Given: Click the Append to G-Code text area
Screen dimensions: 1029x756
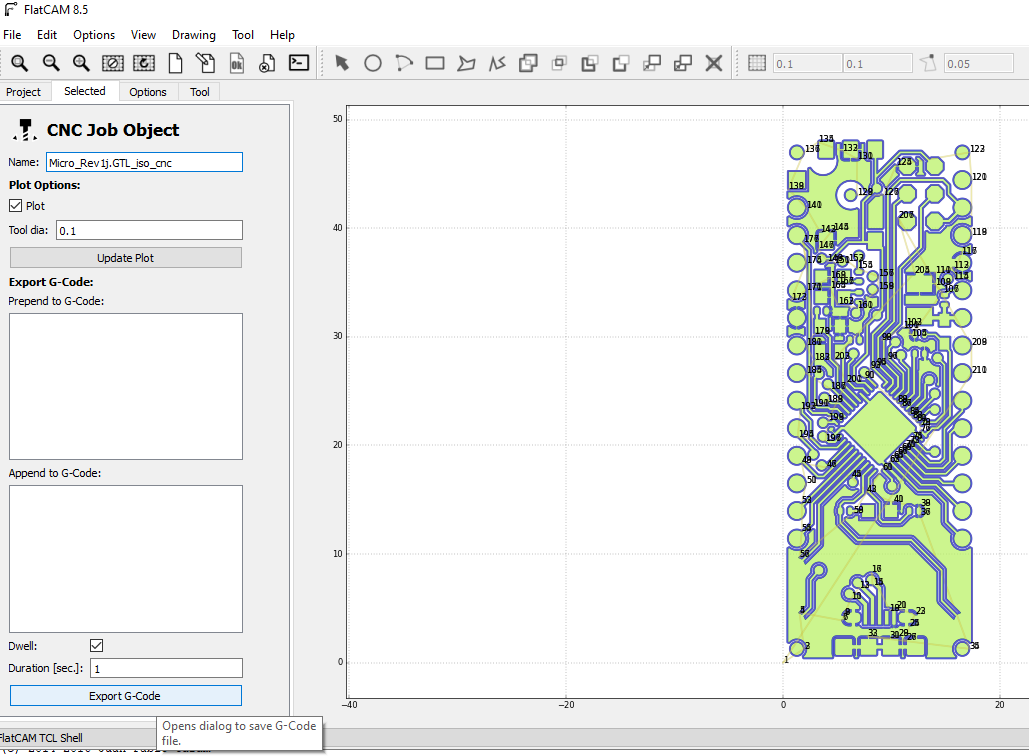Looking at the screenshot, I should [x=125, y=559].
